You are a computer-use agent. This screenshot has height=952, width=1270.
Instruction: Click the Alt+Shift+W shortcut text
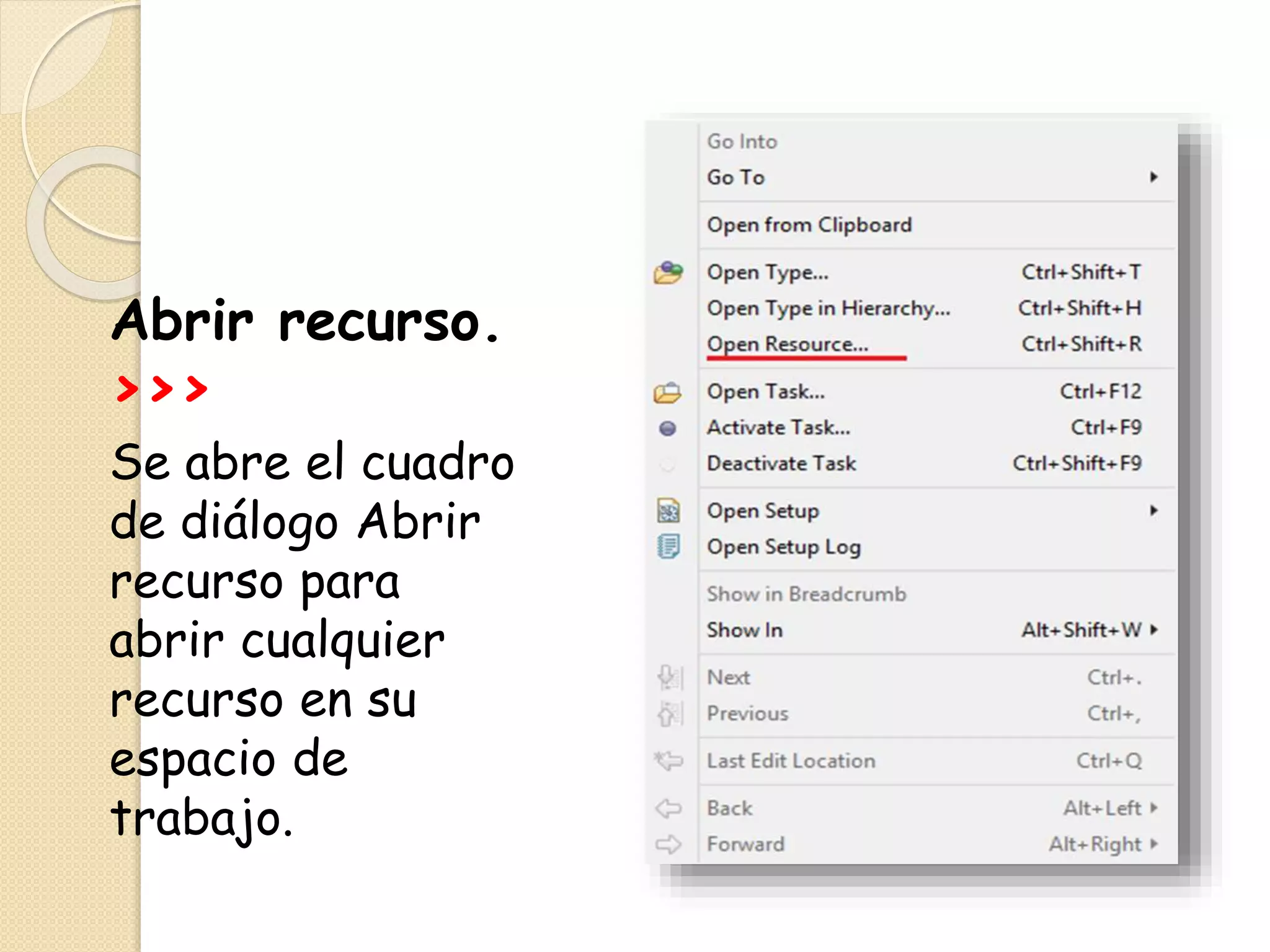1081,630
